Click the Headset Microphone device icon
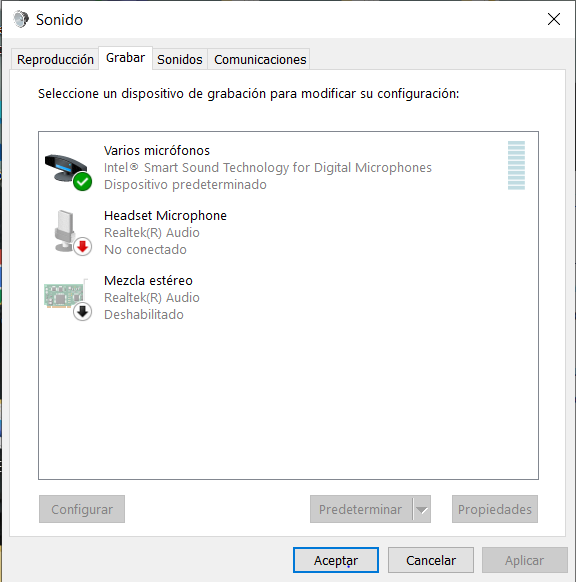Screen dimensions: 576x582 [x=66, y=231]
